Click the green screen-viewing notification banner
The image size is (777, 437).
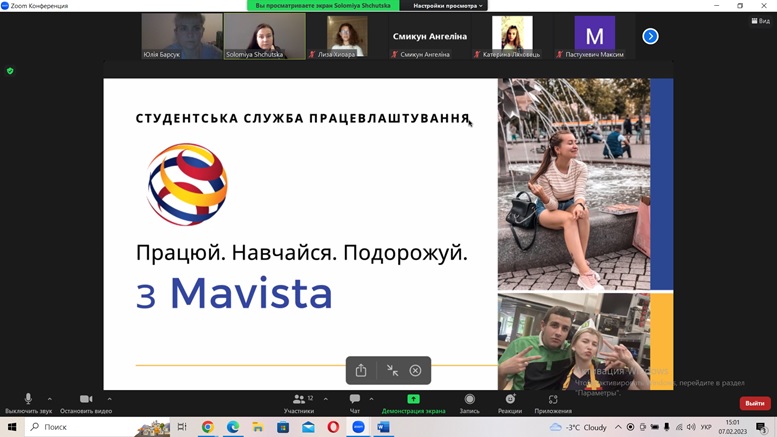coord(323,5)
